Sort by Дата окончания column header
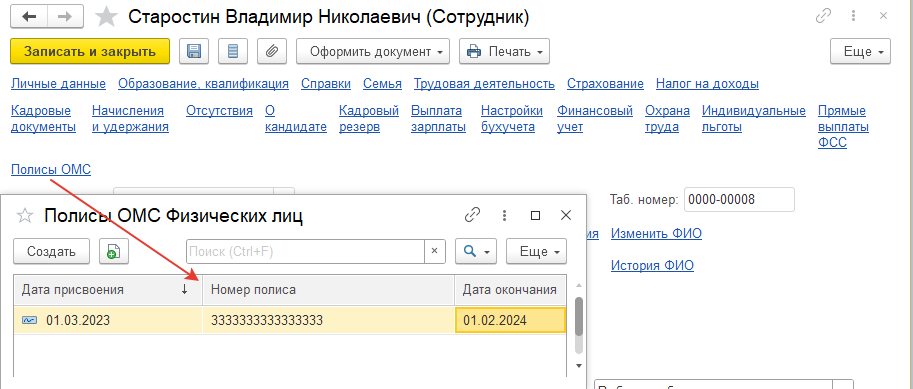The image size is (913, 389). pos(510,289)
